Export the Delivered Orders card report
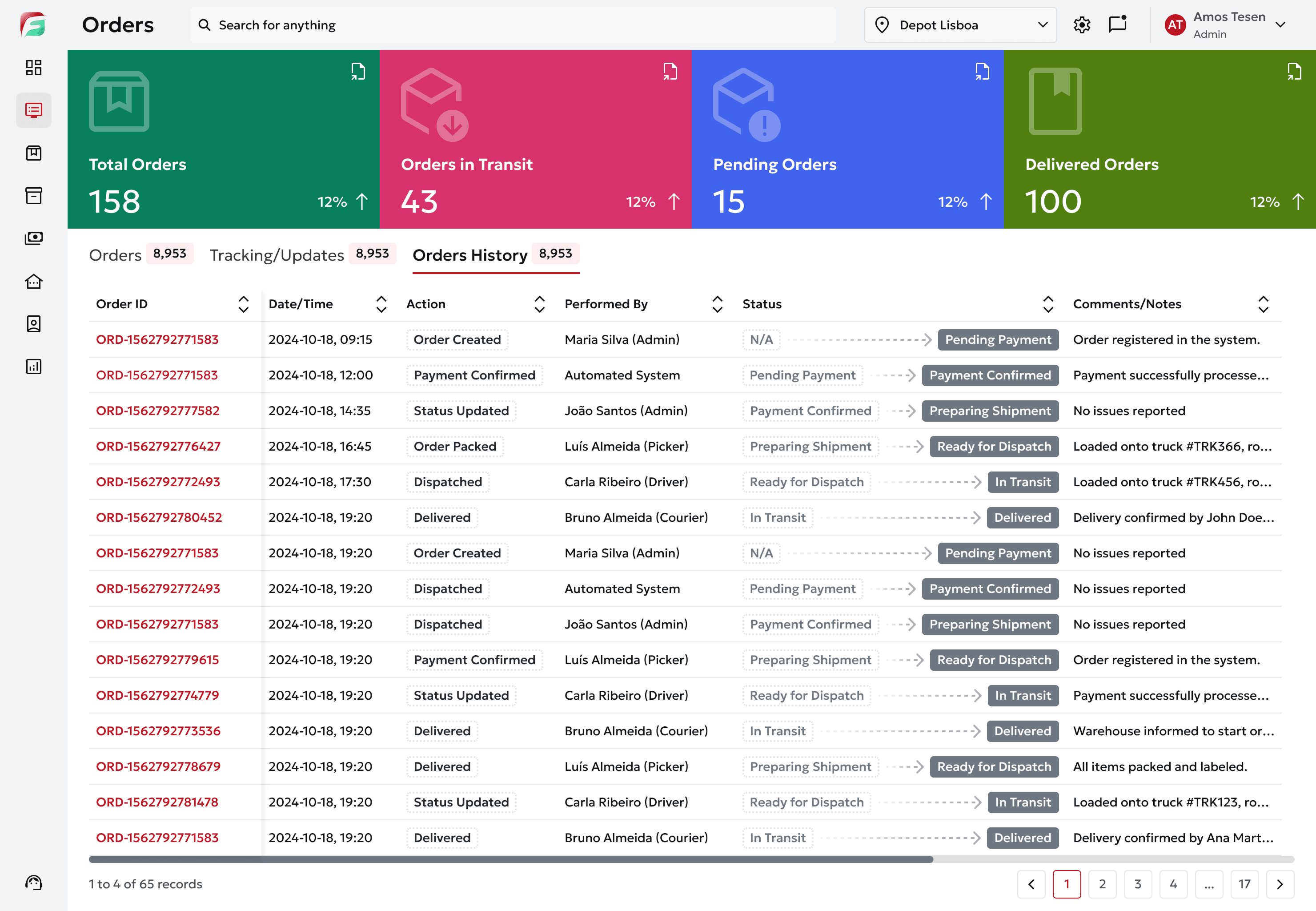Image resolution: width=1316 pixels, height=911 pixels. point(1294,71)
